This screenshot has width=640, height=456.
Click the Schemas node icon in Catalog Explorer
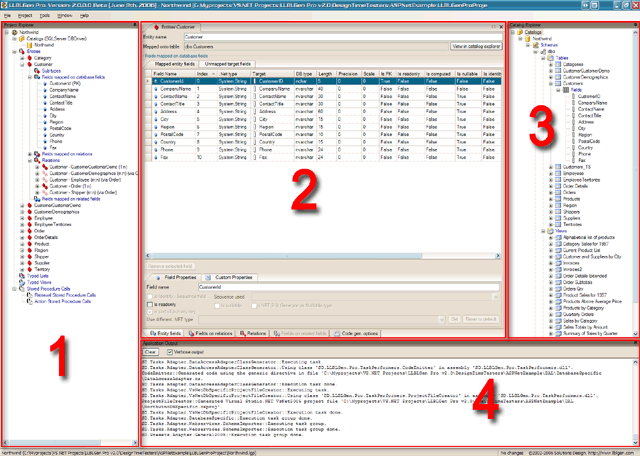(536, 45)
